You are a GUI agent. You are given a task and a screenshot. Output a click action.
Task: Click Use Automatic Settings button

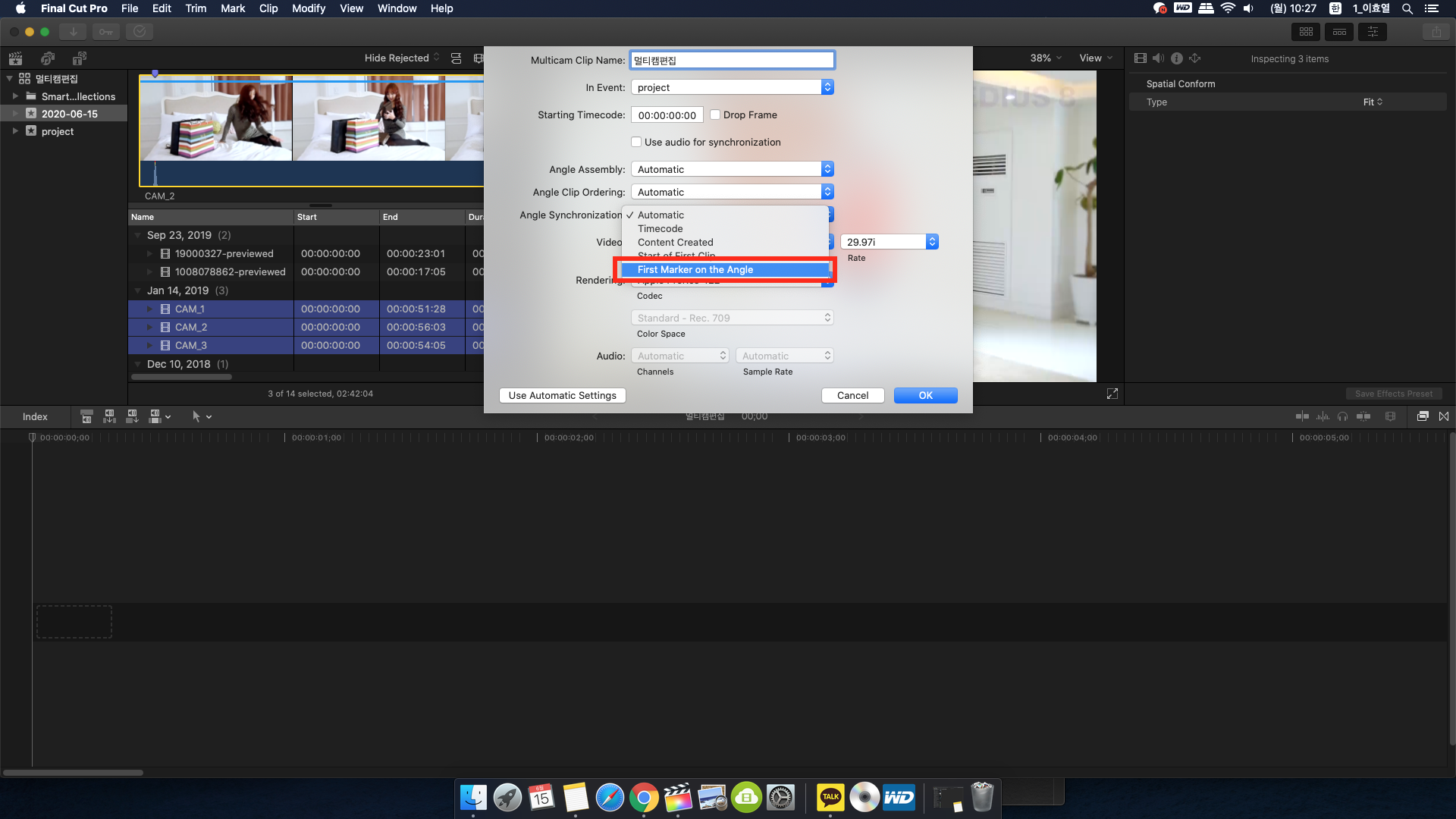click(562, 395)
